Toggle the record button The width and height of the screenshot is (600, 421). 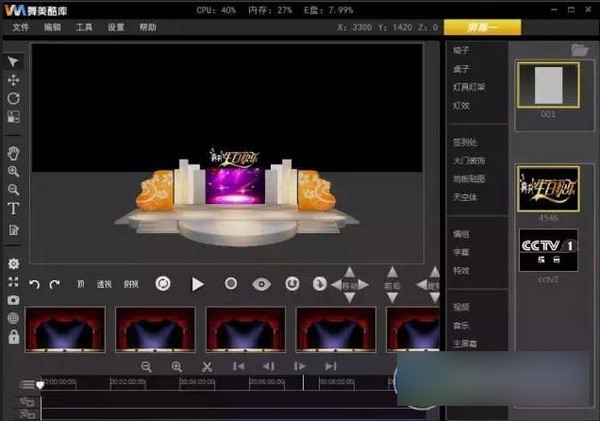[x=231, y=284]
